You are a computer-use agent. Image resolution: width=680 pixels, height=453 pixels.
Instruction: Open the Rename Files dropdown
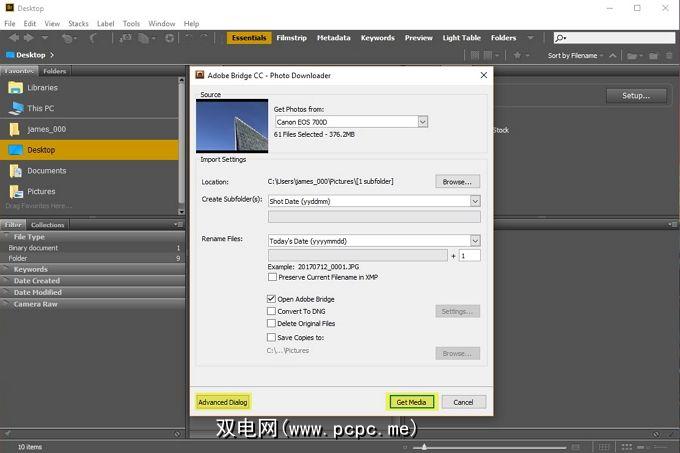pyautogui.click(x=475, y=241)
